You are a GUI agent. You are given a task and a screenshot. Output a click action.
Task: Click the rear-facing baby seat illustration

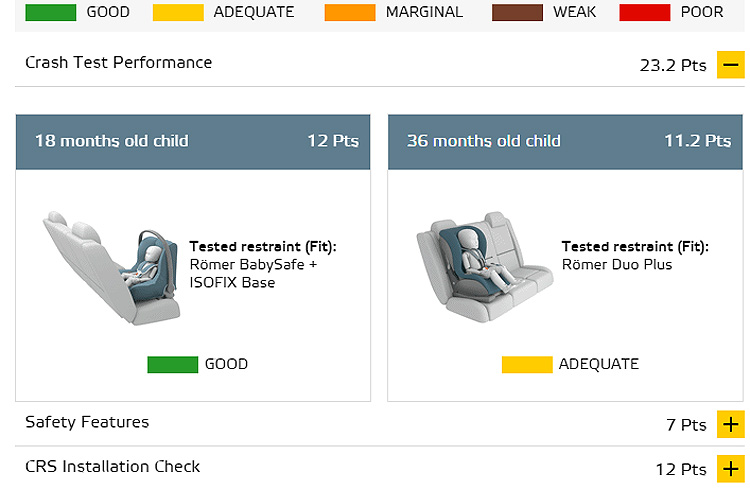coord(112,268)
